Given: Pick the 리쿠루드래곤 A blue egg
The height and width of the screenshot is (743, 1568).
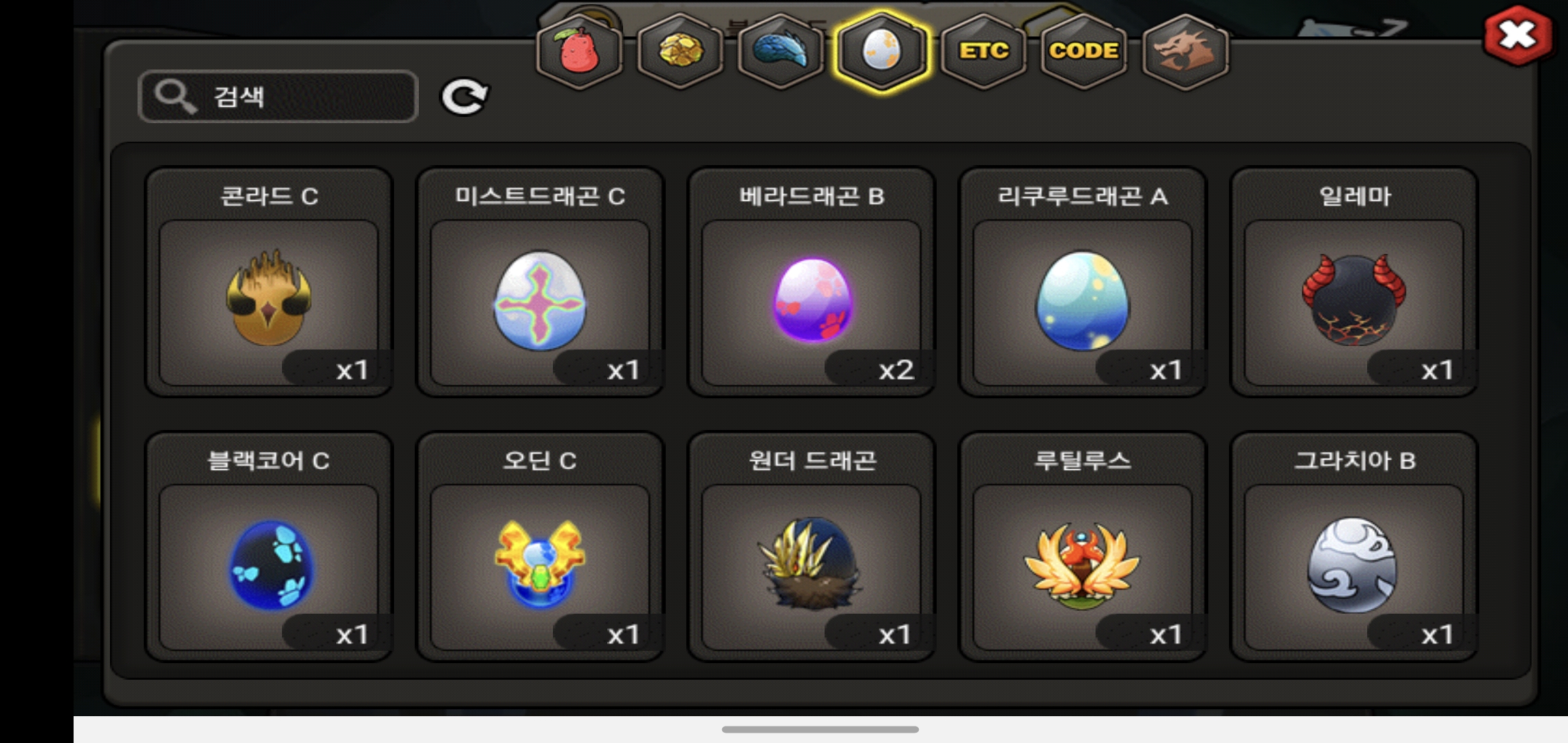Looking at the screenshot, I should coord(1082,282).
